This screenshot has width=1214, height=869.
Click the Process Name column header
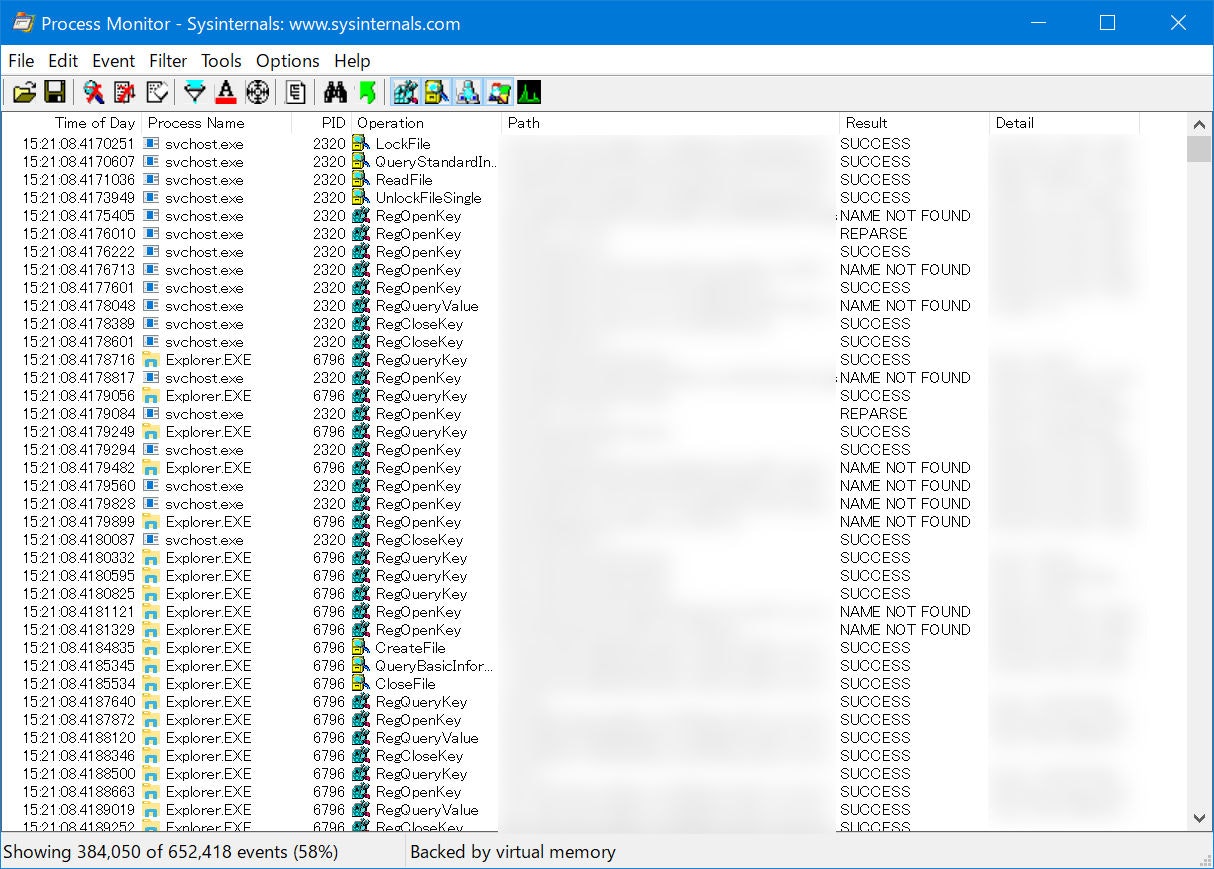point(216,123)
